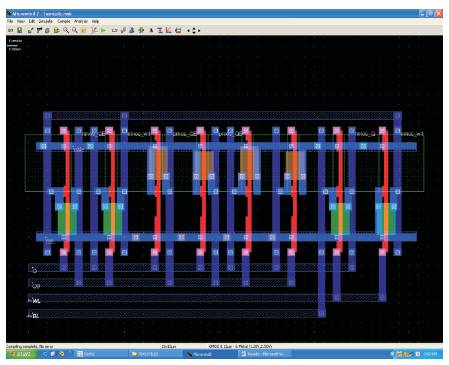Screen dimensions: 449x365
Task: Click the Open file toolbar icon
Action: [x=10, y=30]
